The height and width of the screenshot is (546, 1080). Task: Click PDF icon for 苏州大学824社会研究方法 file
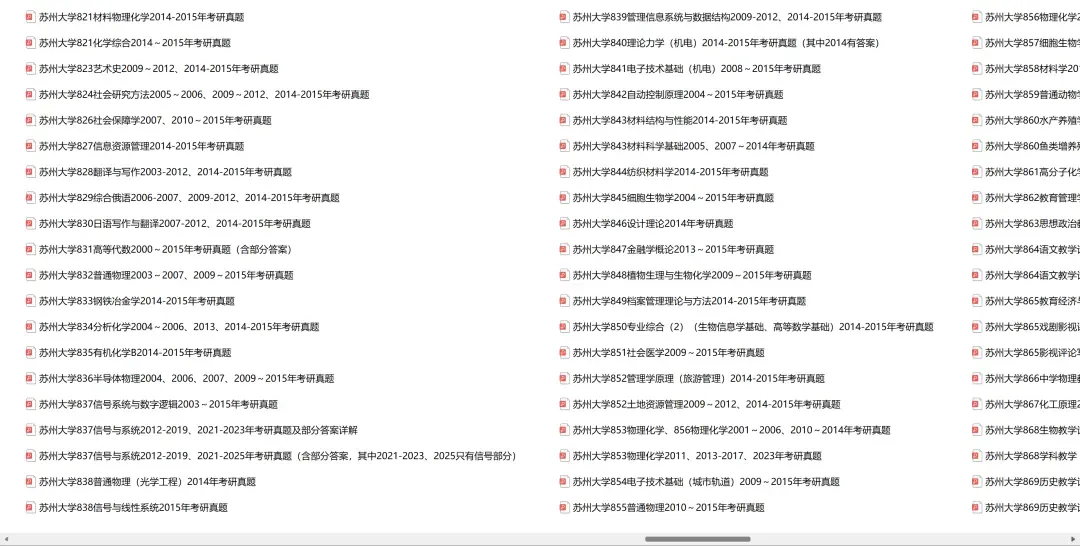pos(30,94)
